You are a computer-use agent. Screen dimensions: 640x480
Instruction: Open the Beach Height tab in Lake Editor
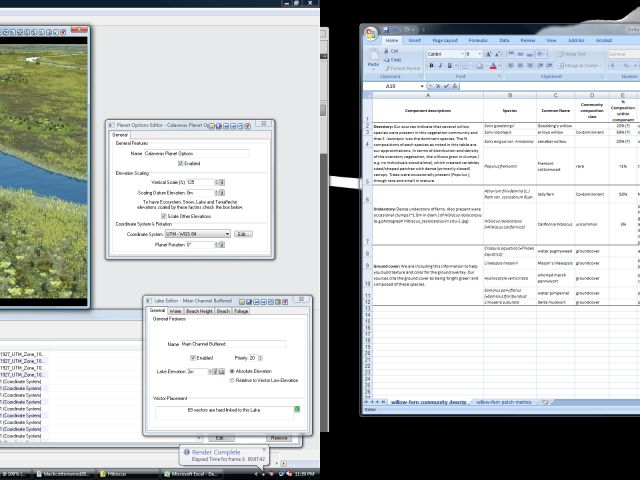[x=199, y=311]
